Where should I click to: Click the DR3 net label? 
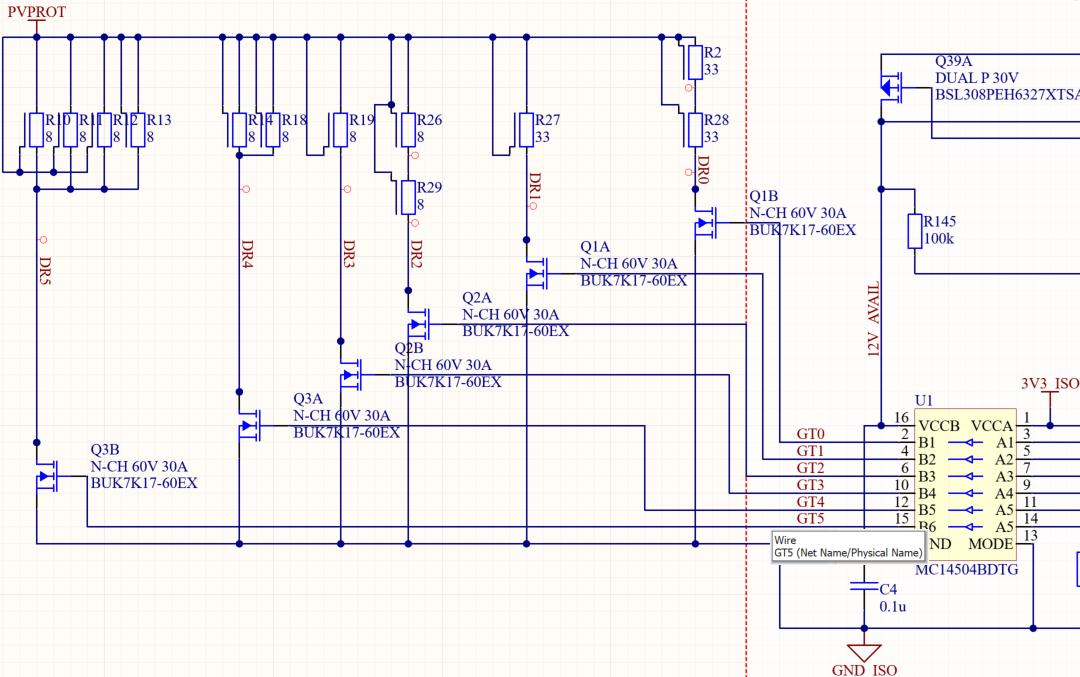tap(349, 254)
